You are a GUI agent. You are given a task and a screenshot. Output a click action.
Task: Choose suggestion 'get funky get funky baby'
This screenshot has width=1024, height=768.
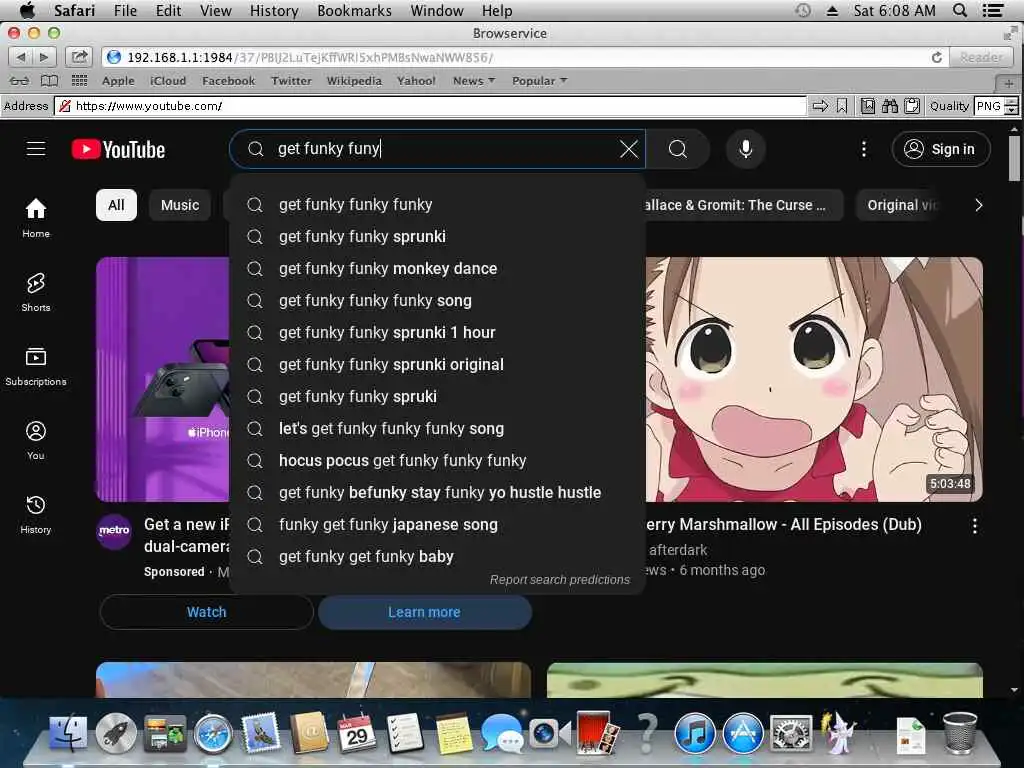click(x=437, y=556)
